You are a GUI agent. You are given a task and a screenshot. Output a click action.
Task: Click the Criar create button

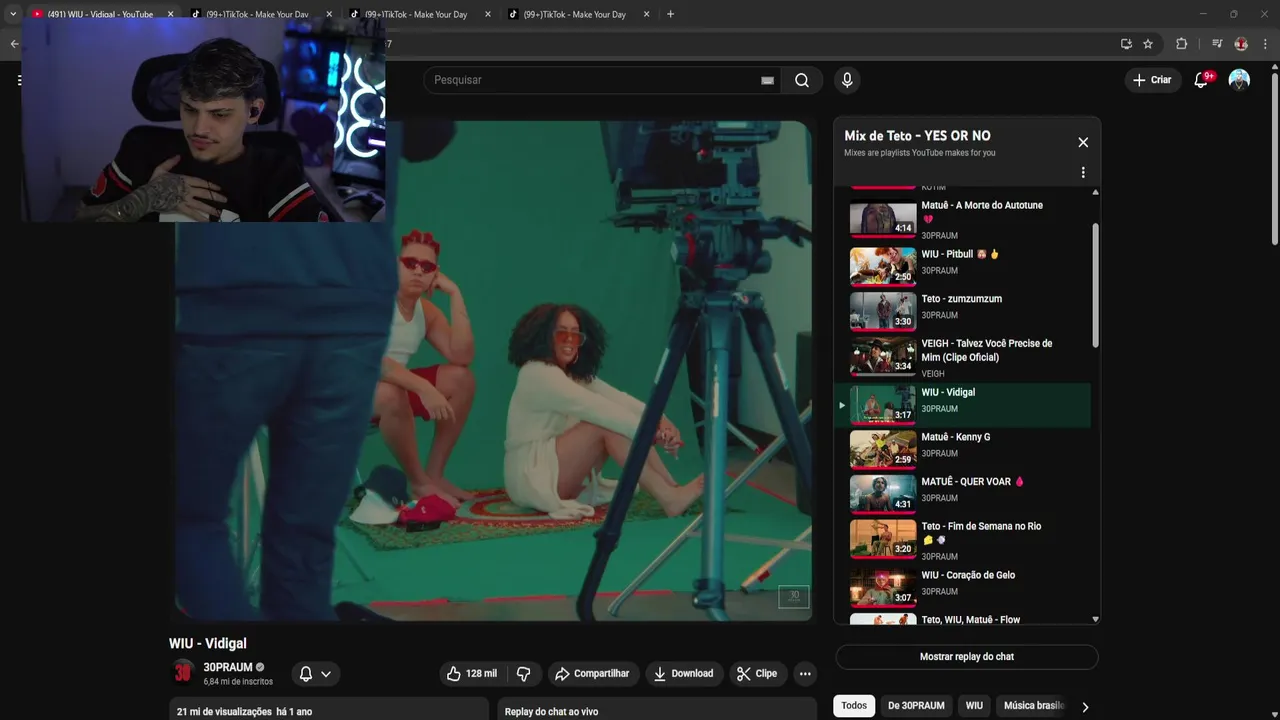click(1152, 80)
